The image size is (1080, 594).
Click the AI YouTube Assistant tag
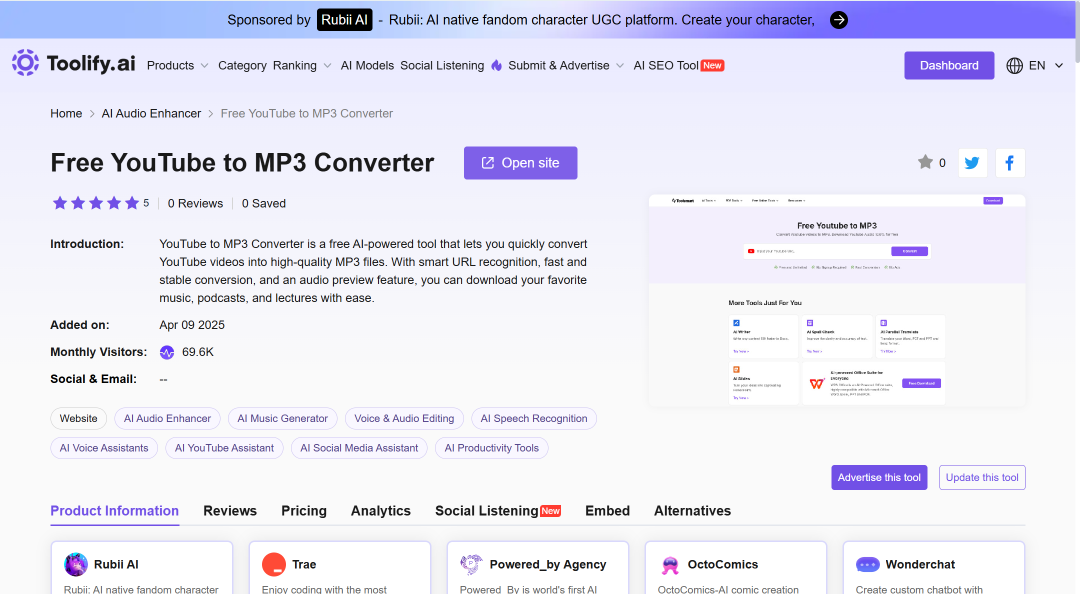225,448
